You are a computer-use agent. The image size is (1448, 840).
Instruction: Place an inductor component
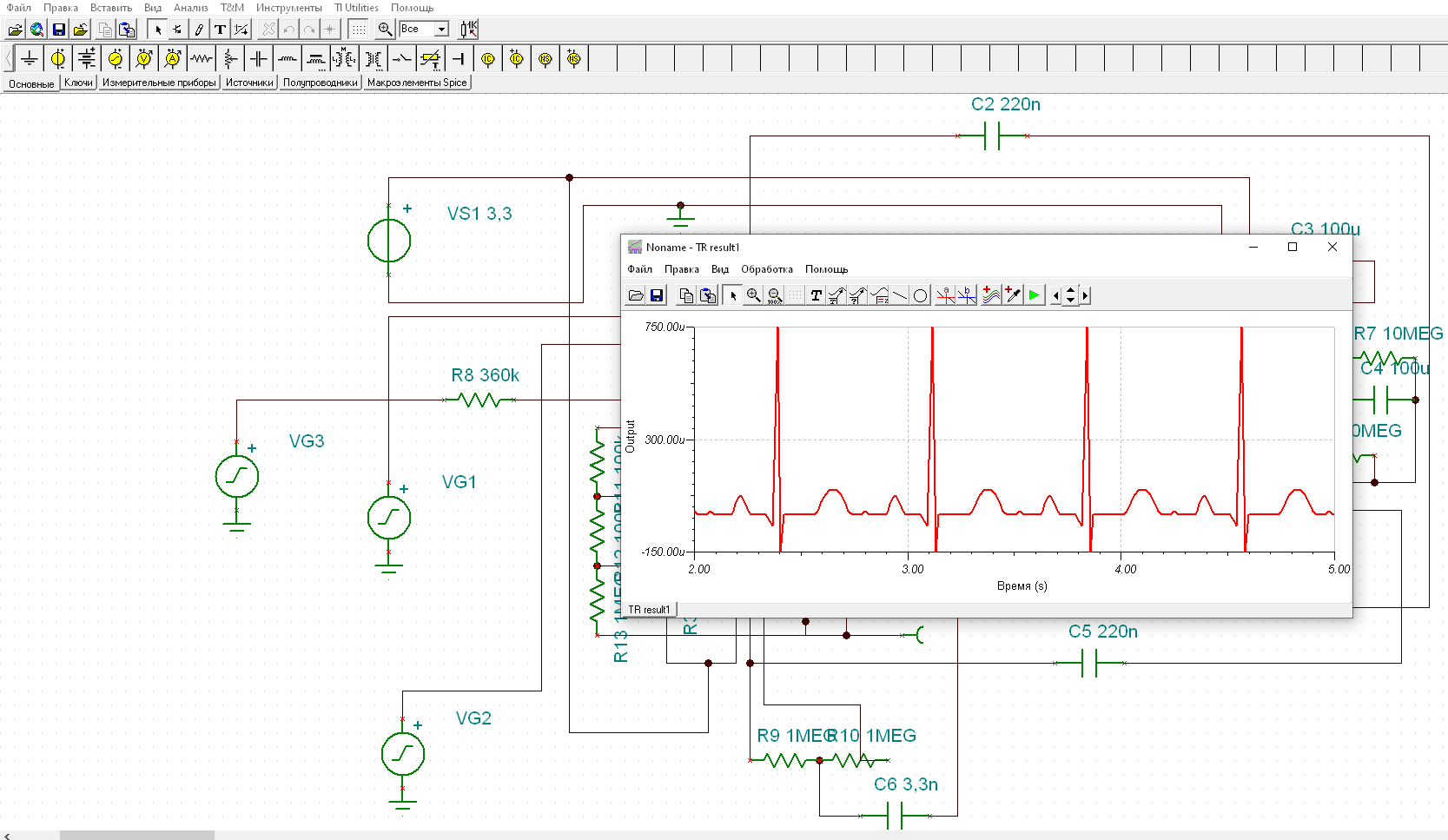pyautogui.click(x=288, y=59)
